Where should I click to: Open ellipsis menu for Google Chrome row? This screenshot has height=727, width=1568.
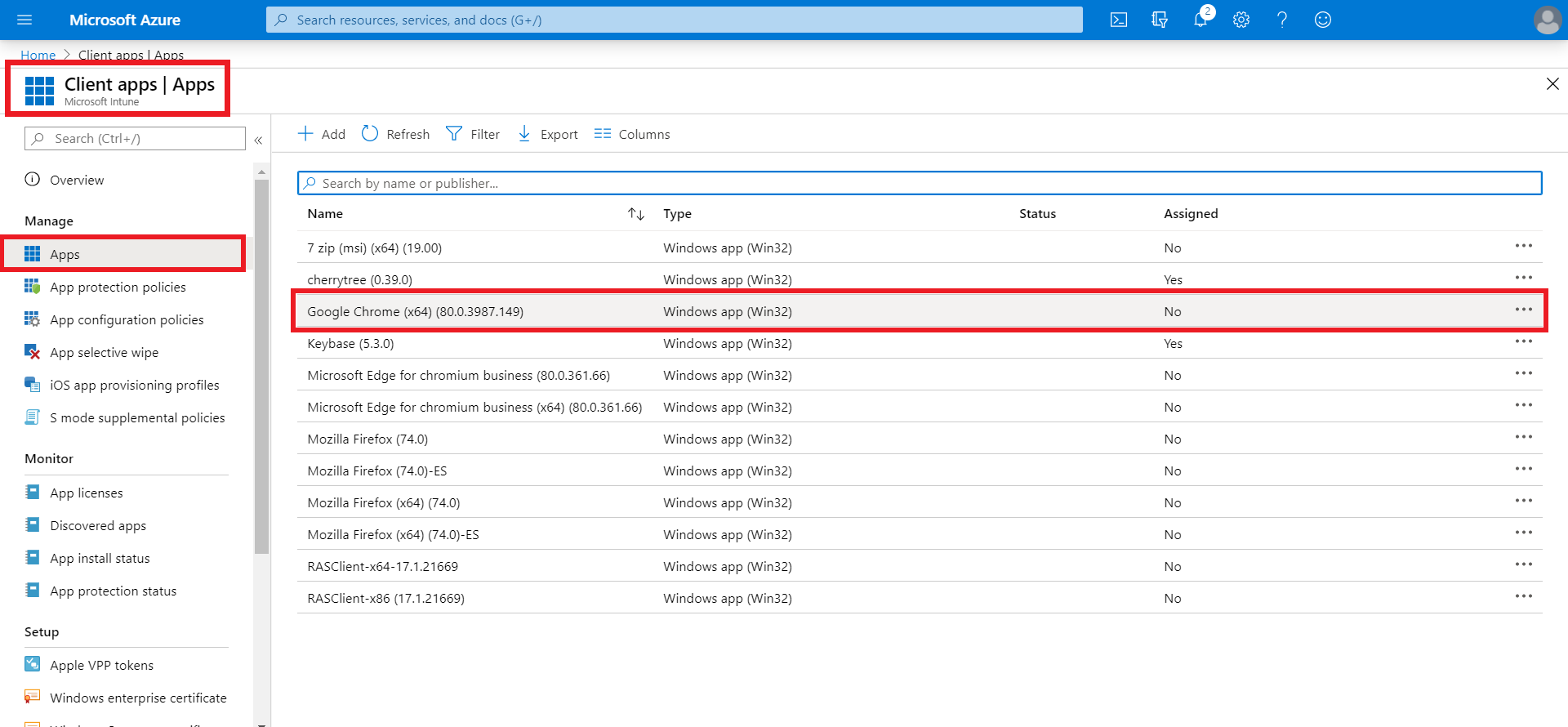coord(1524,310)
